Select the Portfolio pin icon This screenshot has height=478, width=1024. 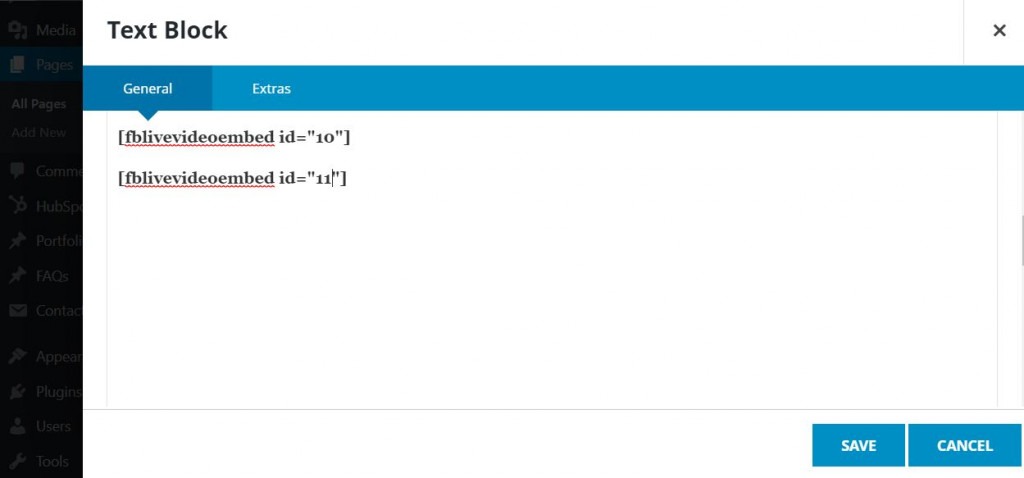pos(18,241)
